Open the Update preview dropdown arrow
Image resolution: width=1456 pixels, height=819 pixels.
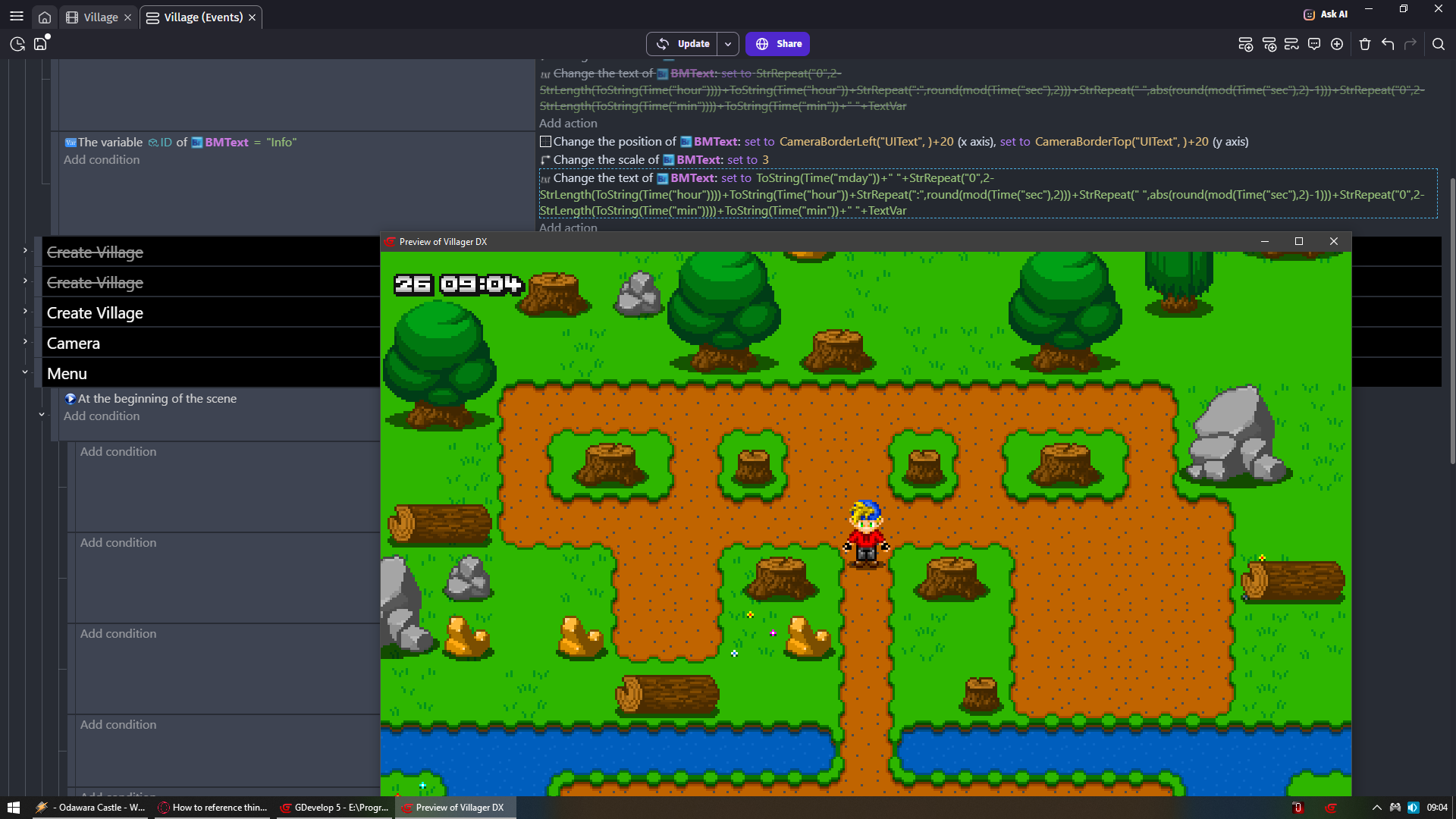tap(728, 44)
